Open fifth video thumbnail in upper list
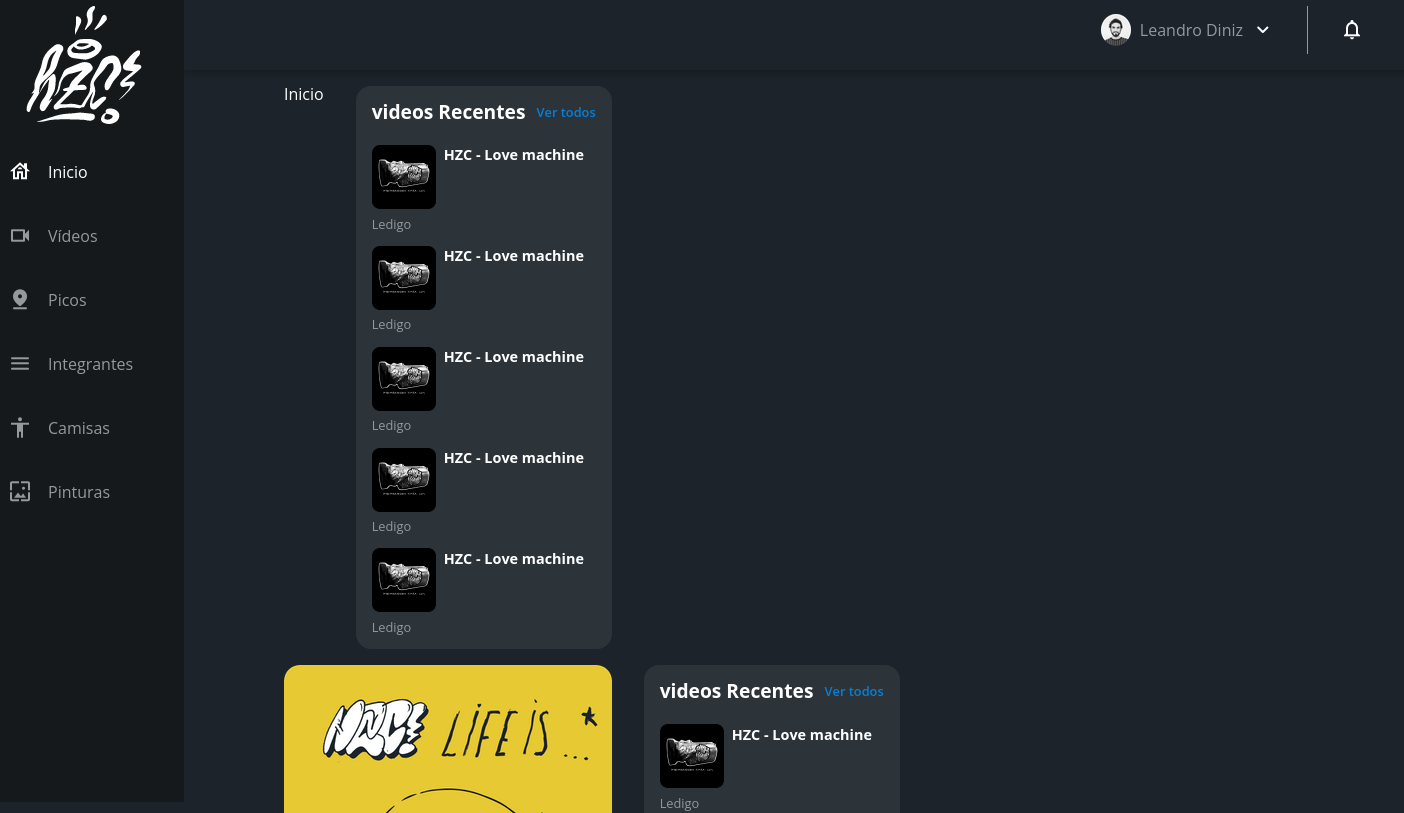The image size is (1404, 813). 404,580
